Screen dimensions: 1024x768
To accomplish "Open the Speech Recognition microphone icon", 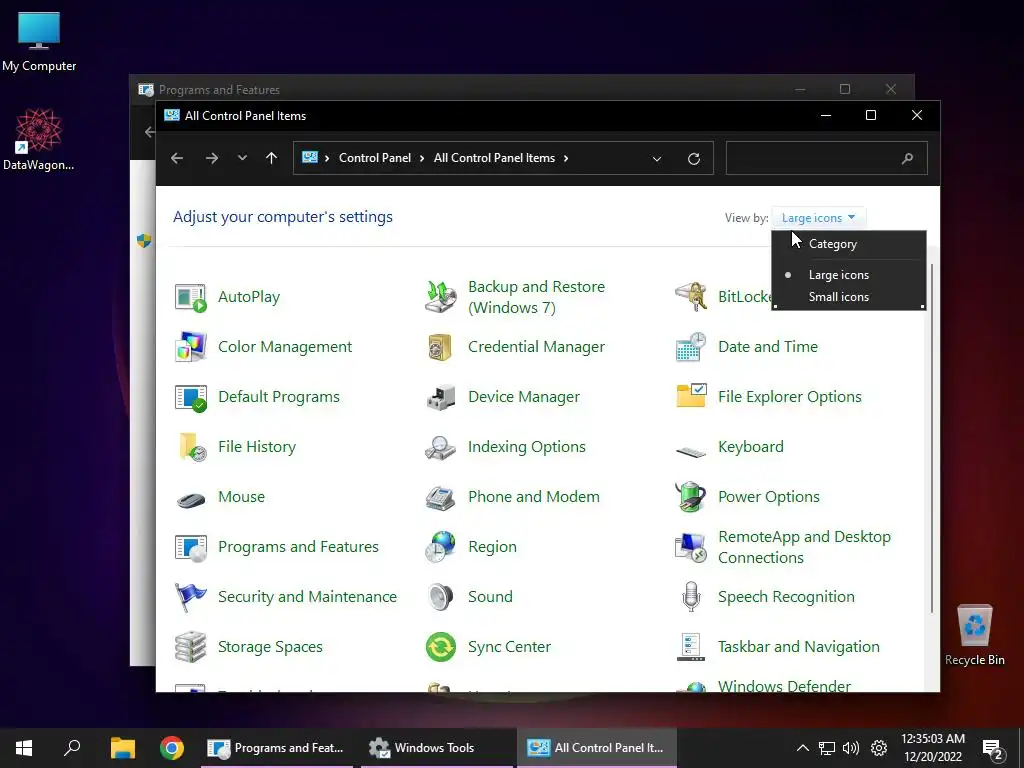I will pos(691,597).
